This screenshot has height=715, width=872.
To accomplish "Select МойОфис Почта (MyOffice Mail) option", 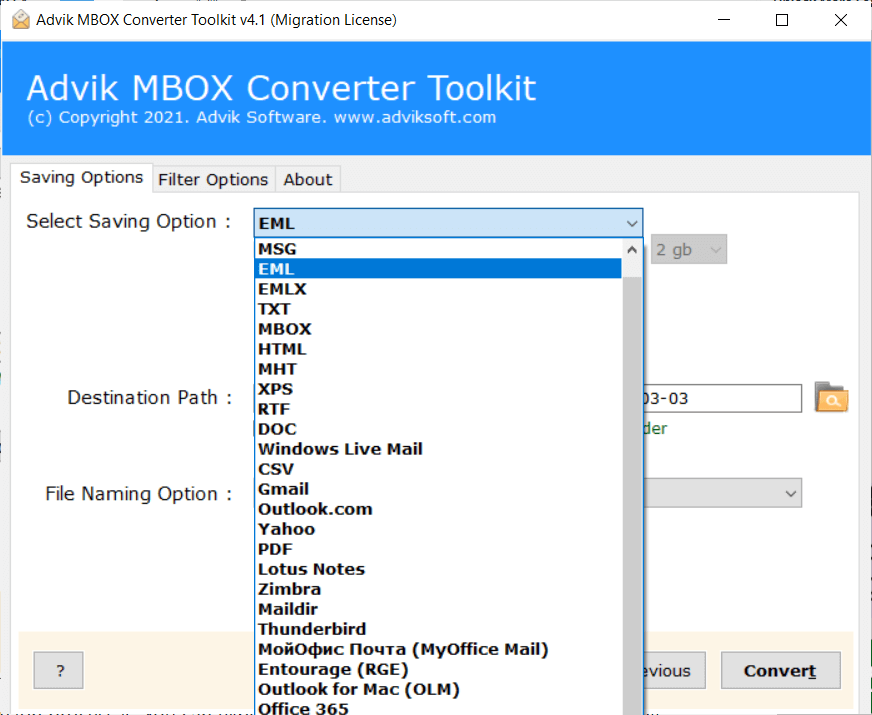I will click(x=438, y=649).
